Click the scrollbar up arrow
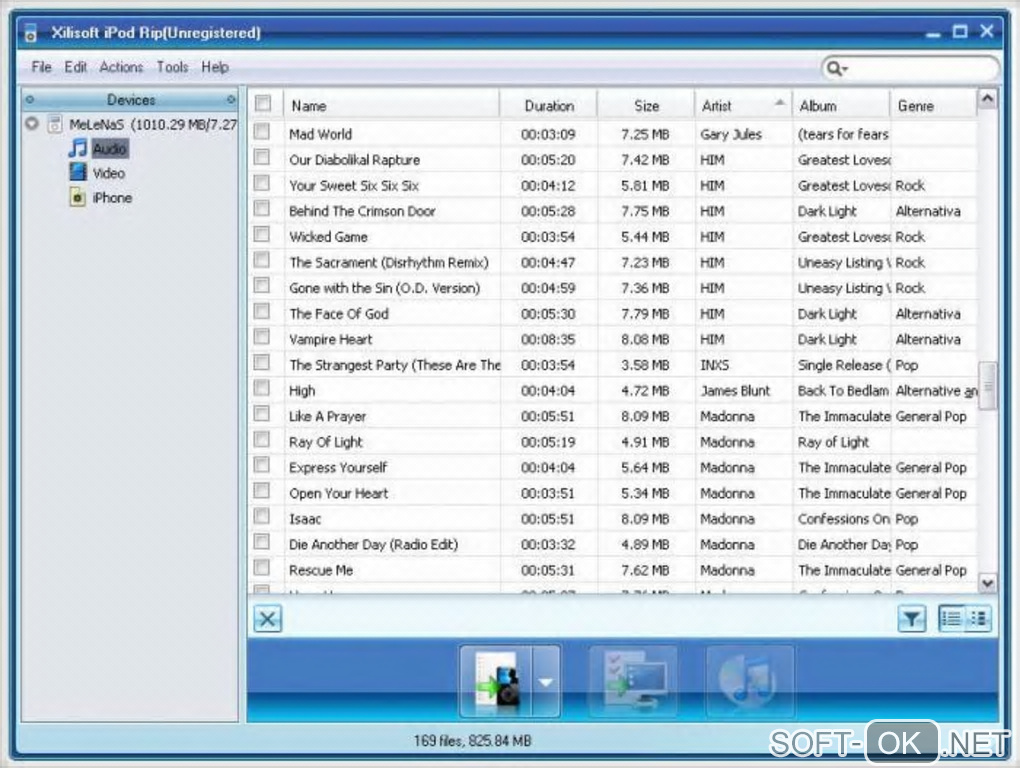The height and width of the screenshot is (768, 1020). tap(987, 99)
